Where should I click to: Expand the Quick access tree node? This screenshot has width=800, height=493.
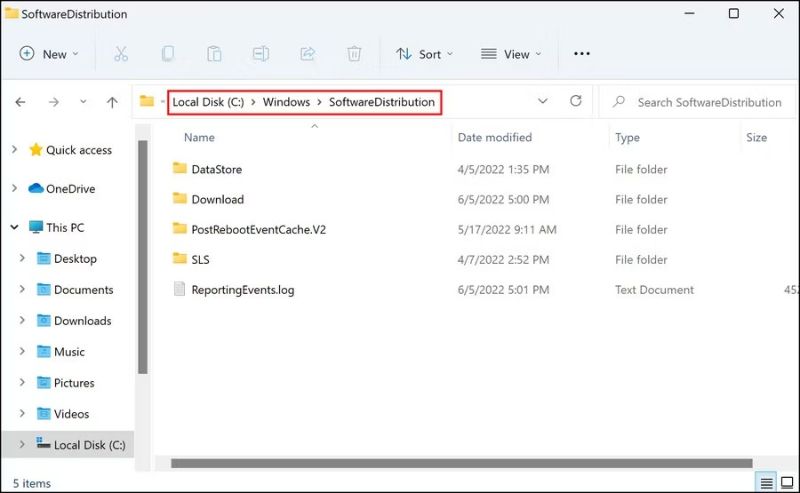[x=13, y=150]
